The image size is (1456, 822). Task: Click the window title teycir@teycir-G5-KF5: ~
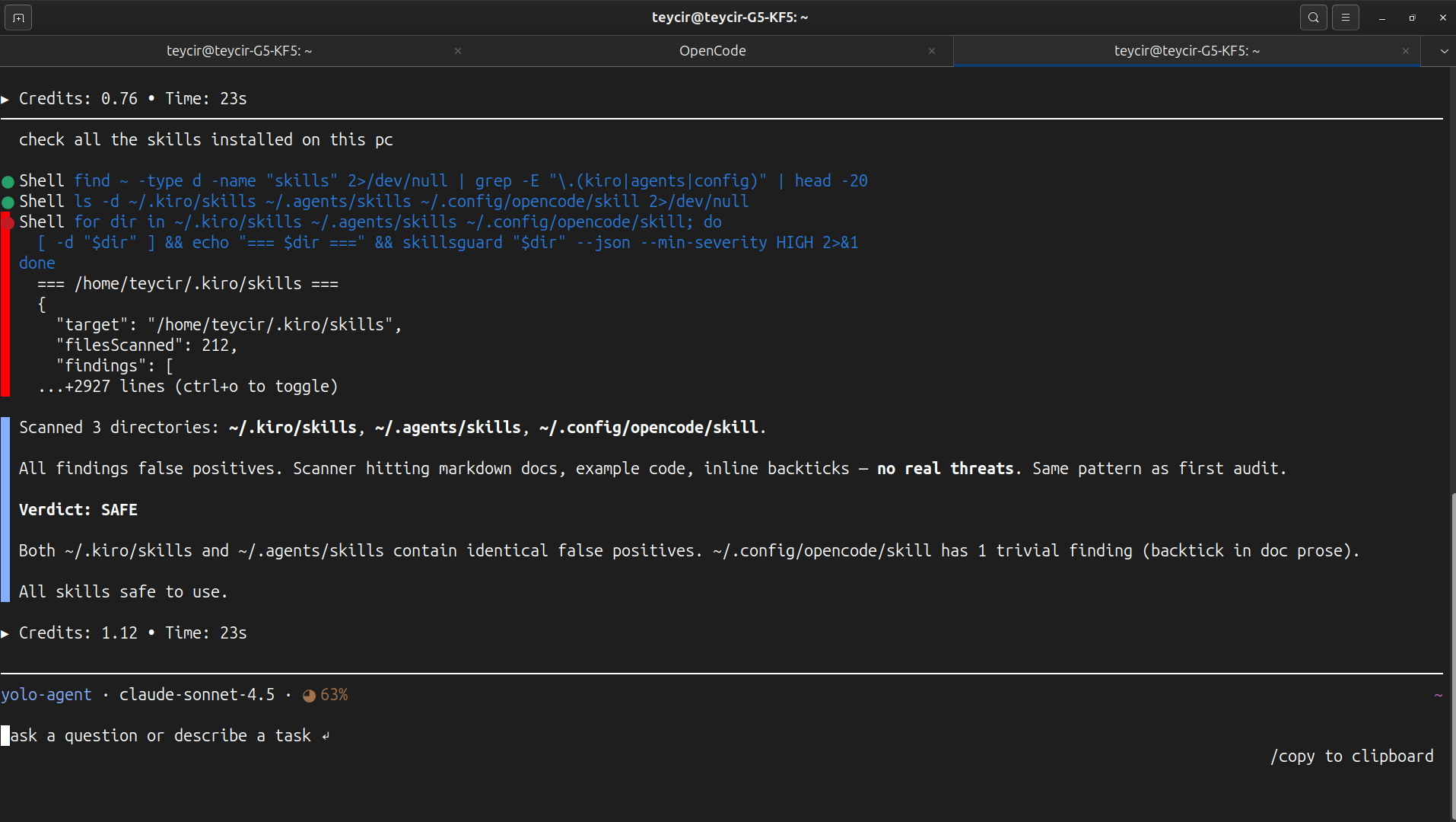pos(730,18)
